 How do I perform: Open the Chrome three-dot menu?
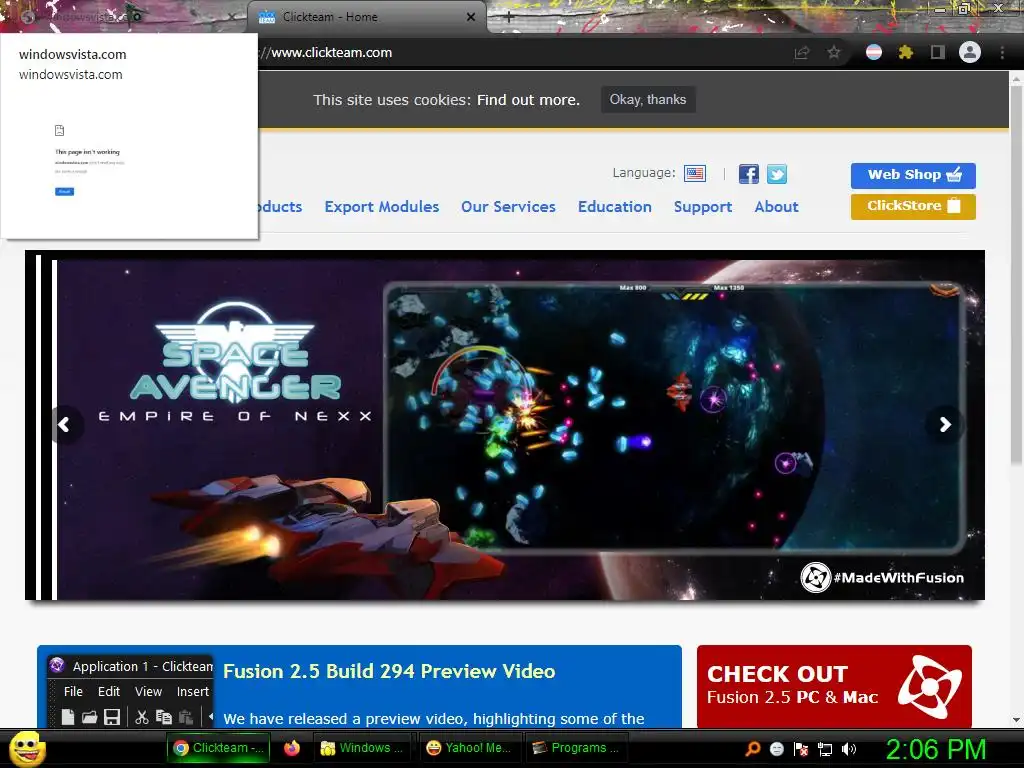coord(1002,53)
